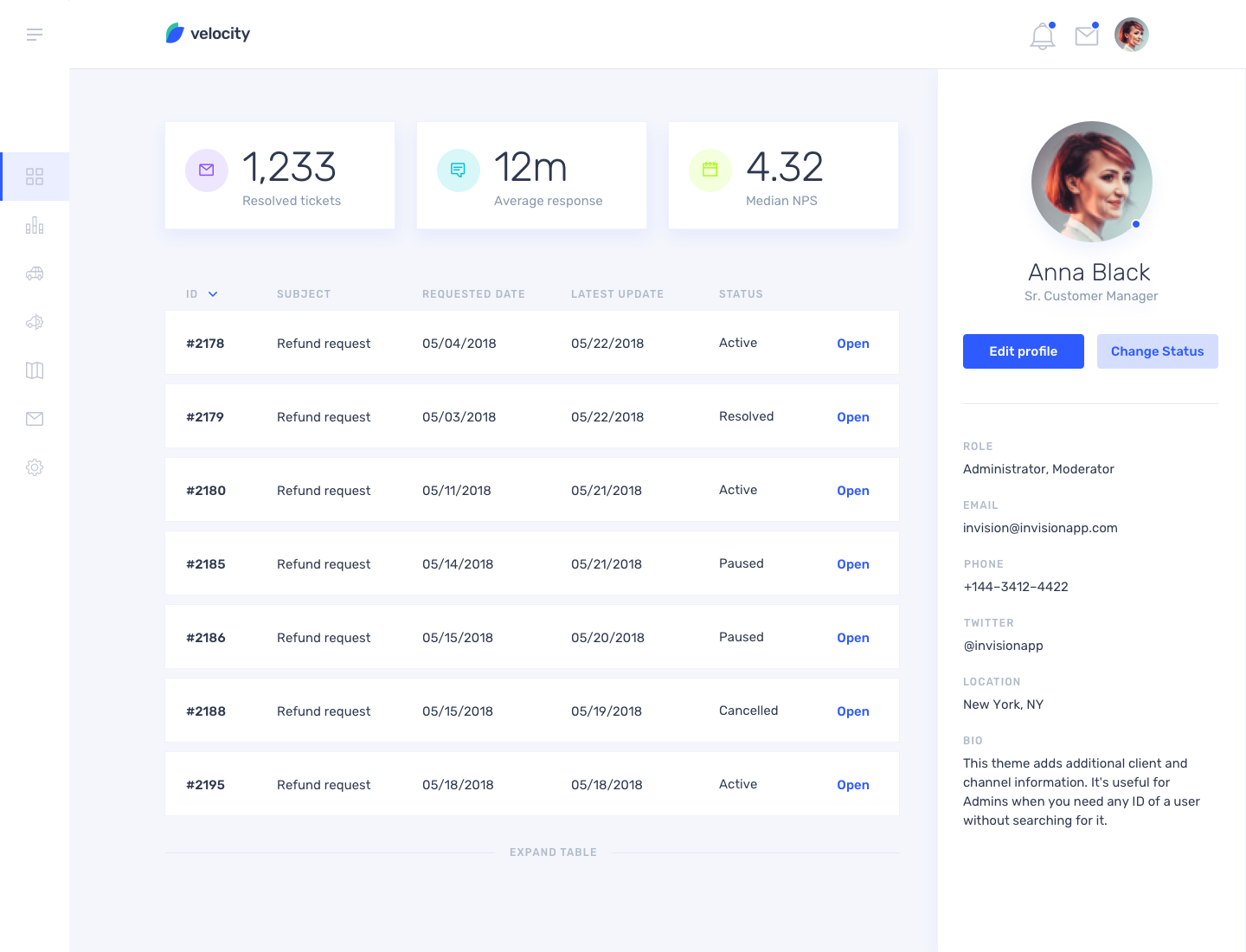Click Open link for resolved ticket #2179
The width and height of the screenshot is (1246, 952).
coord(852,417)
